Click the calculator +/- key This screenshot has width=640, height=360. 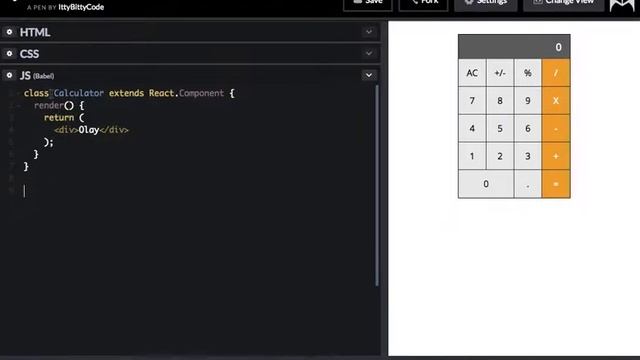coord(500,73)
